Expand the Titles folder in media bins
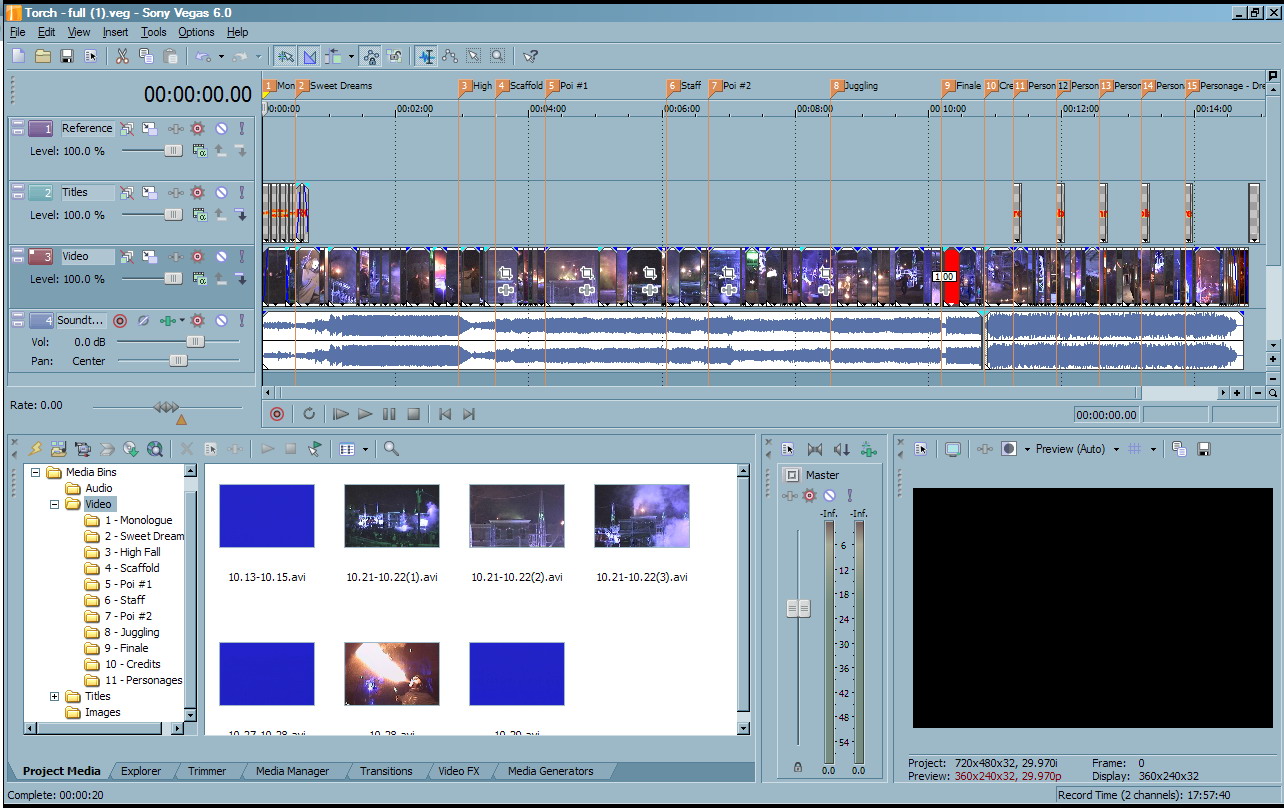1284x808 pixels. tap(55, 696)
